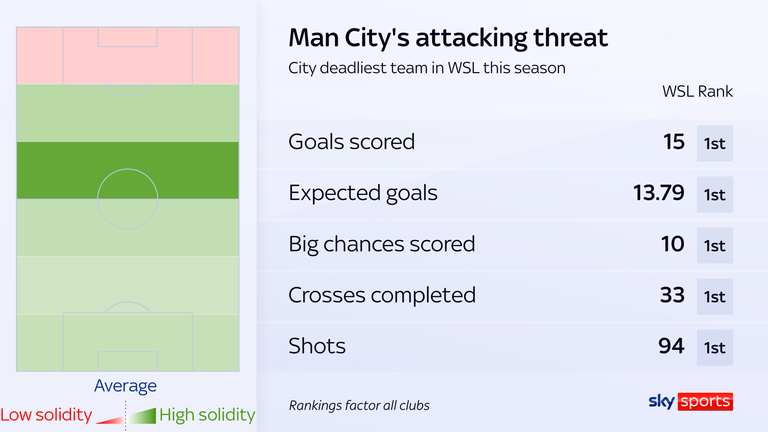Click the Crosses completed value 33

(x=671, y=296)
